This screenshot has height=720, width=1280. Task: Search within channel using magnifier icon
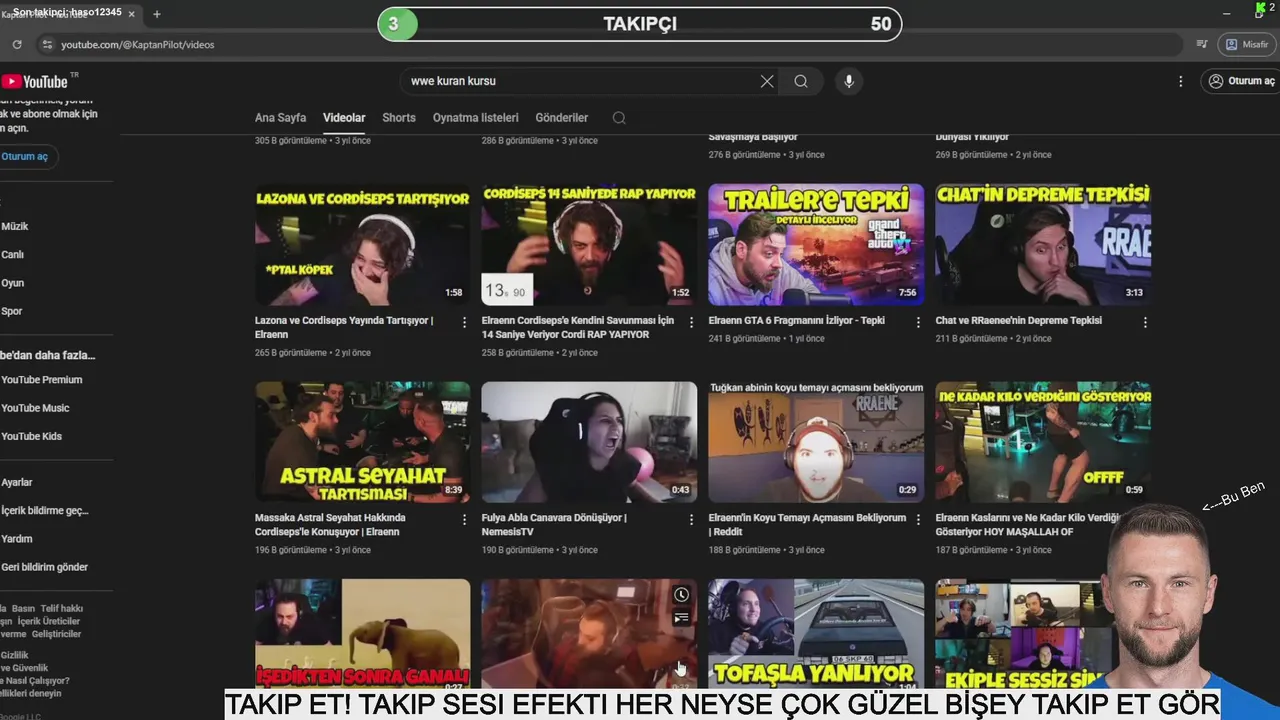click(x=619, y=118)
